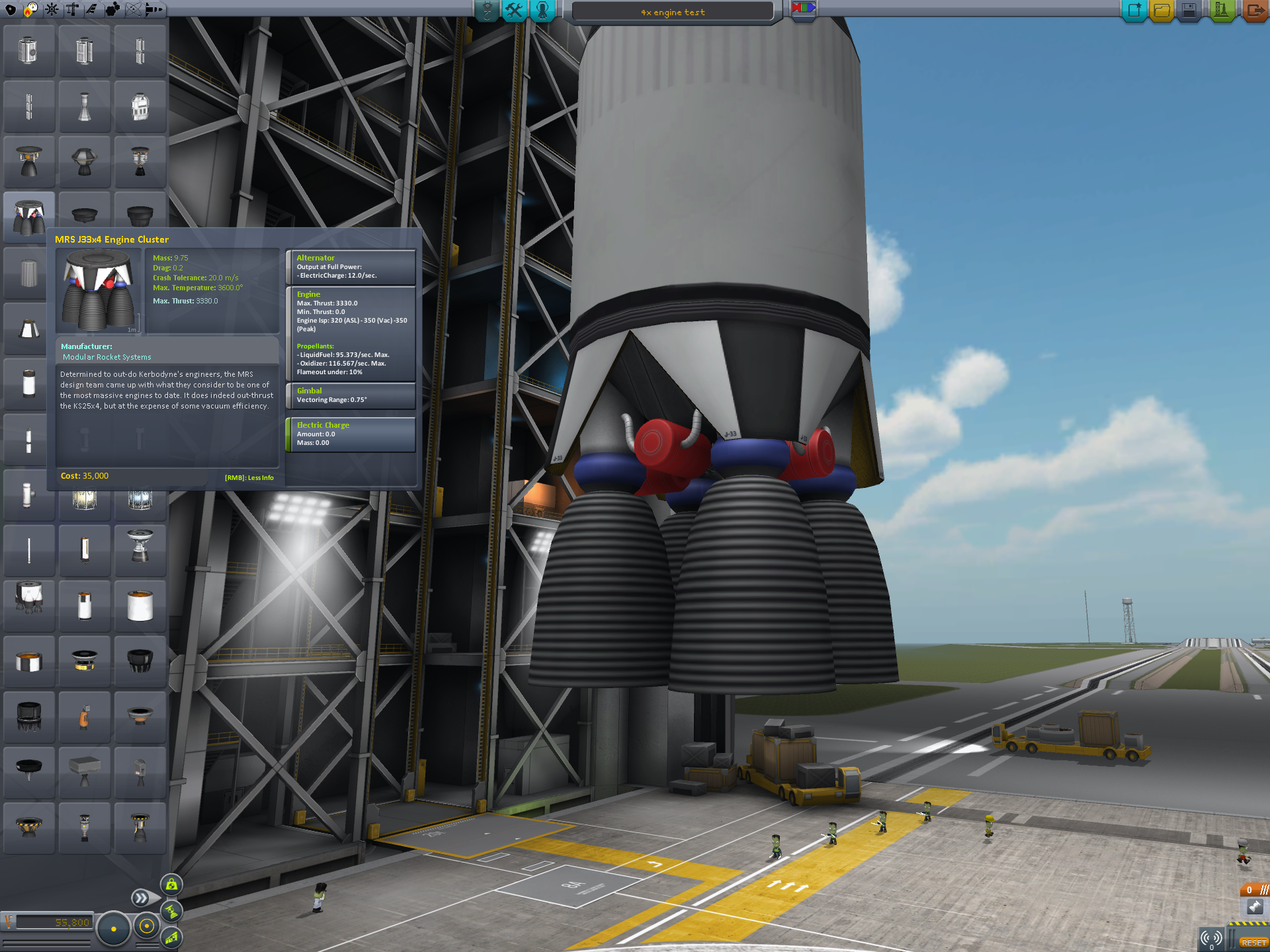Toggle angle snap with the ringed circle button
This screenshot has width=1270, height=952.
[147, 927]
